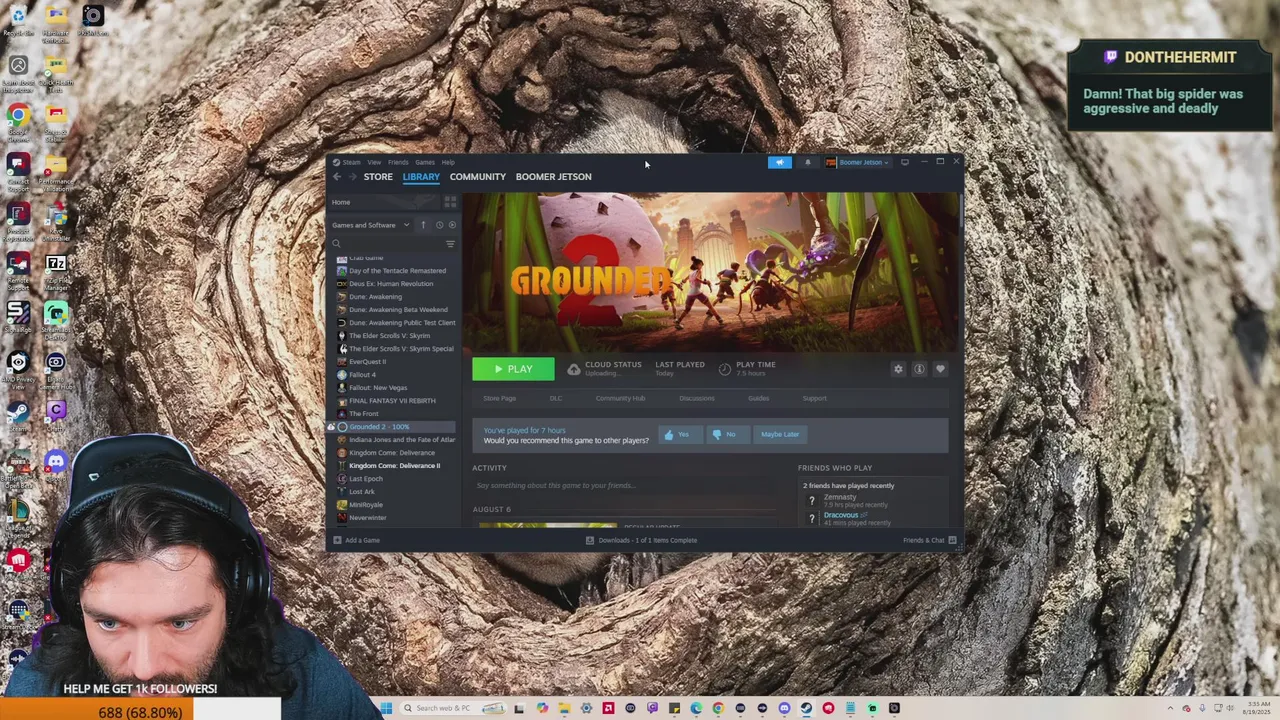Open the Support link
Image resolution: width=1280 pixels, height=720 pixels.
click(x=814, y=398)
